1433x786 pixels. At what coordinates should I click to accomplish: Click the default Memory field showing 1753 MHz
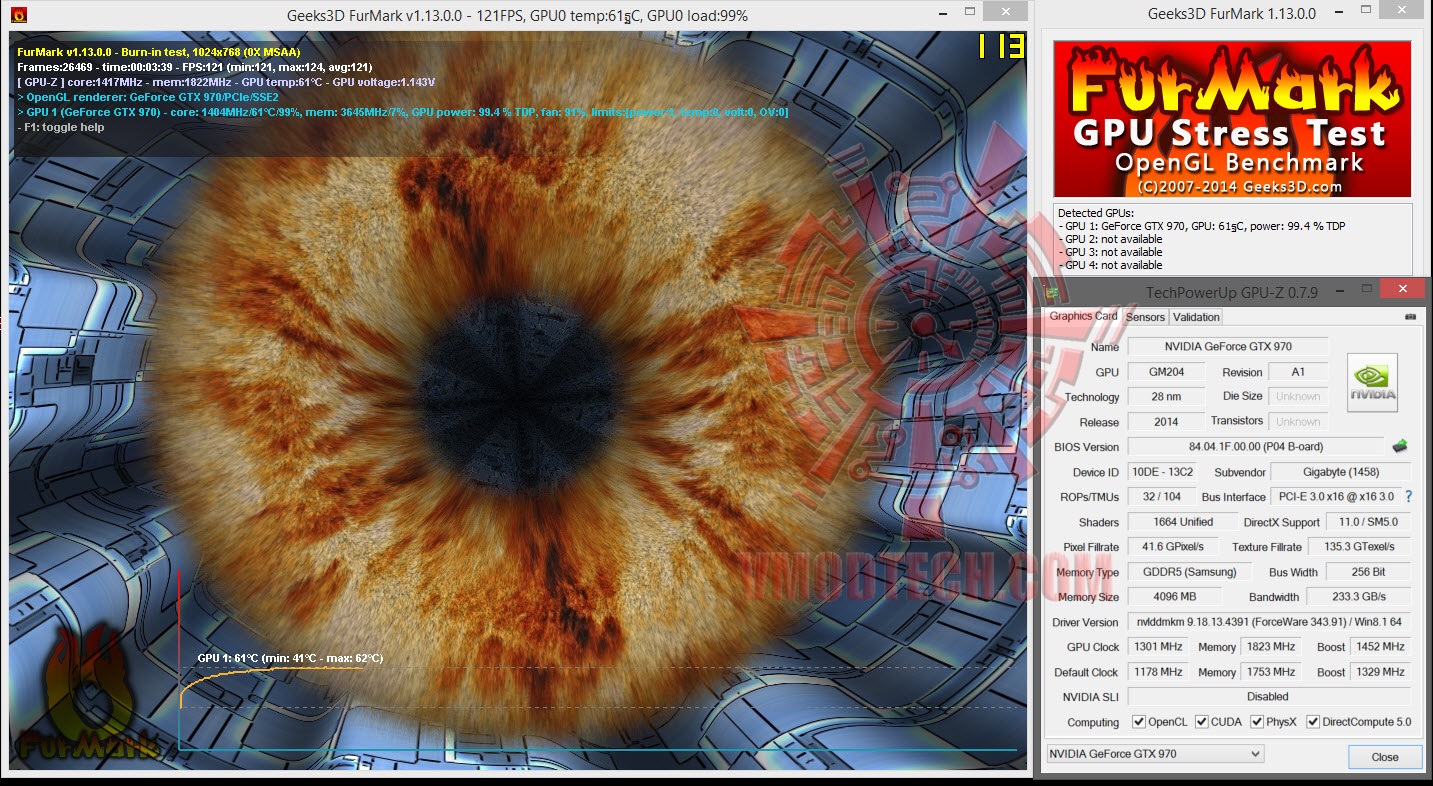(x=1272, y=672)
